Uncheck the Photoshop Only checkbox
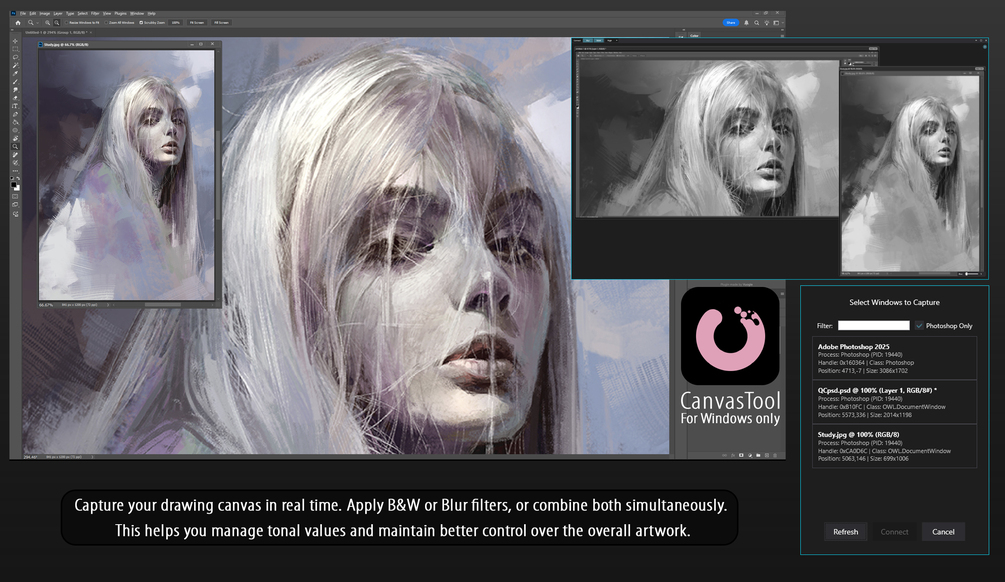The height and width of the screenshot is (582, 1005). pyautogui.click(x=919, y=326)
